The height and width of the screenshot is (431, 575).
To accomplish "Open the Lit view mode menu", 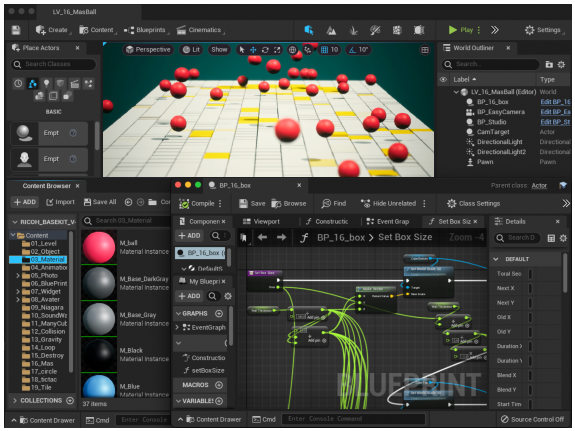I will click(191, 50).
